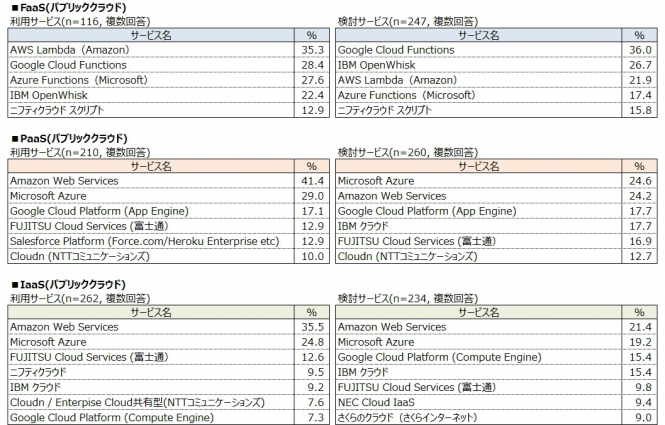Click the value '41.4' beside Amazon Web Services
Viewport: 665px width, 425px height.
313,181
